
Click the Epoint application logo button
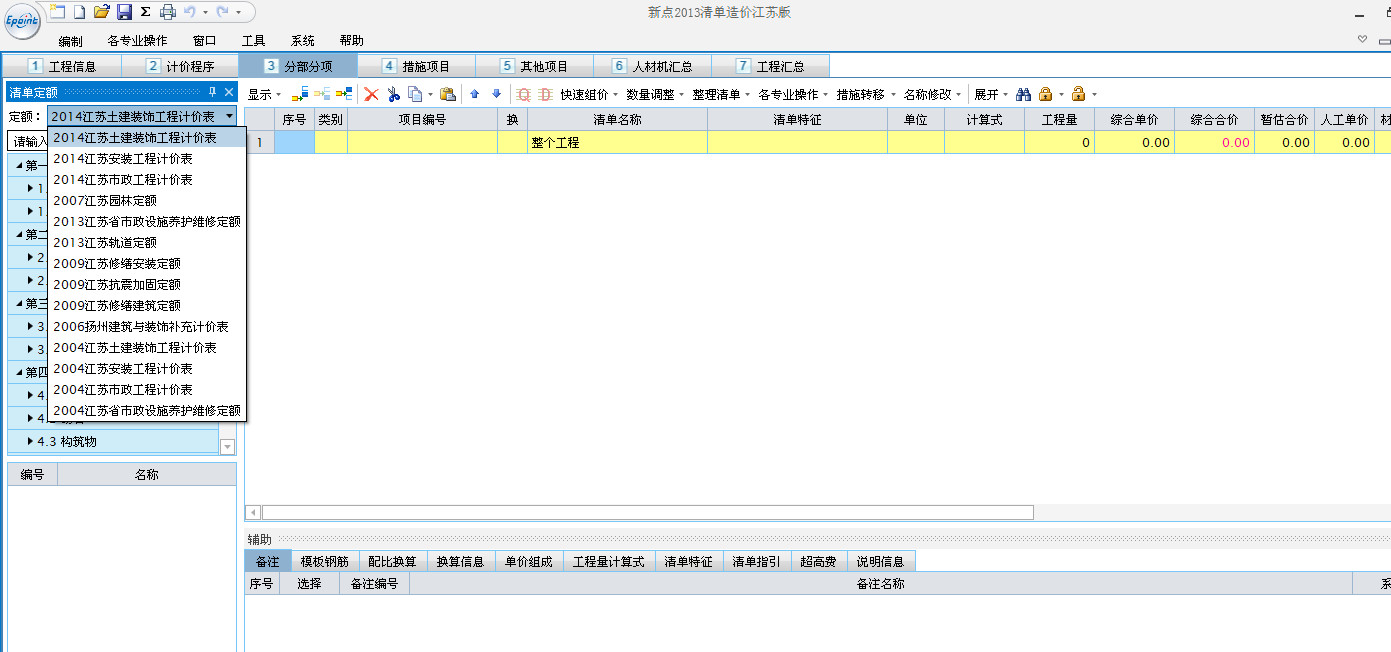tap(22, 20)
